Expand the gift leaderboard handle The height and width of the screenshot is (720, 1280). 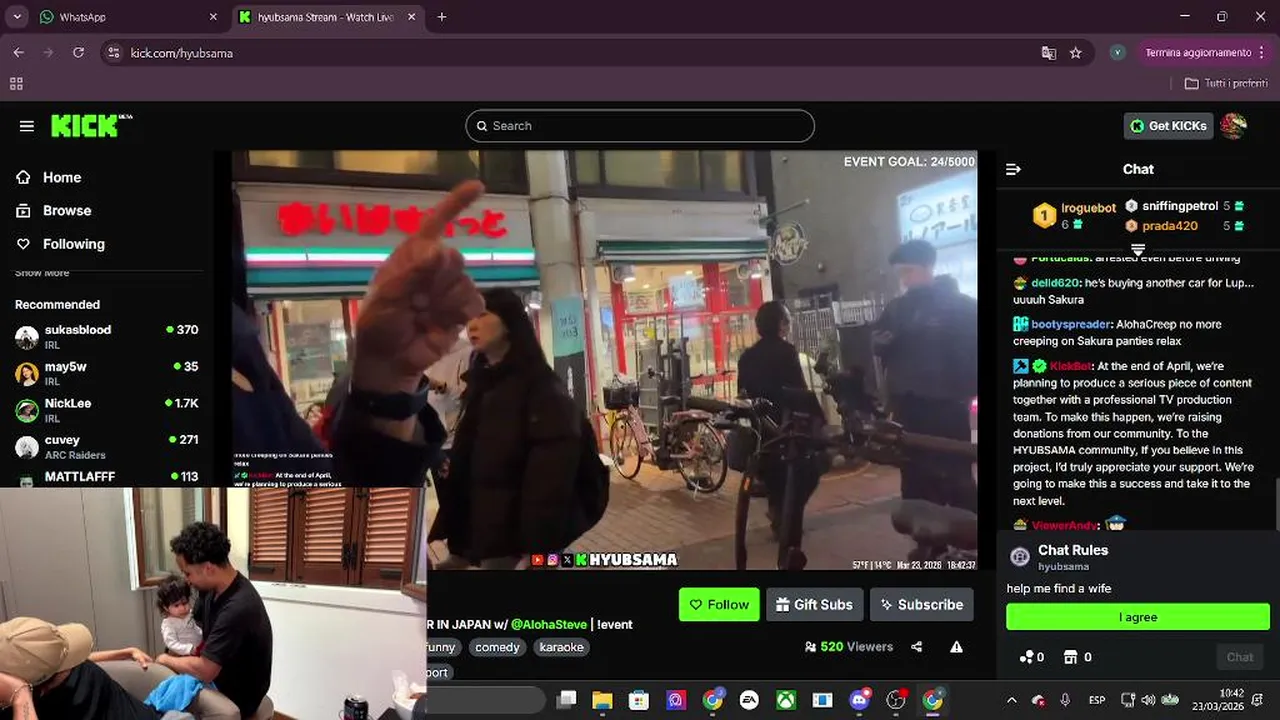coord(1138,249)
